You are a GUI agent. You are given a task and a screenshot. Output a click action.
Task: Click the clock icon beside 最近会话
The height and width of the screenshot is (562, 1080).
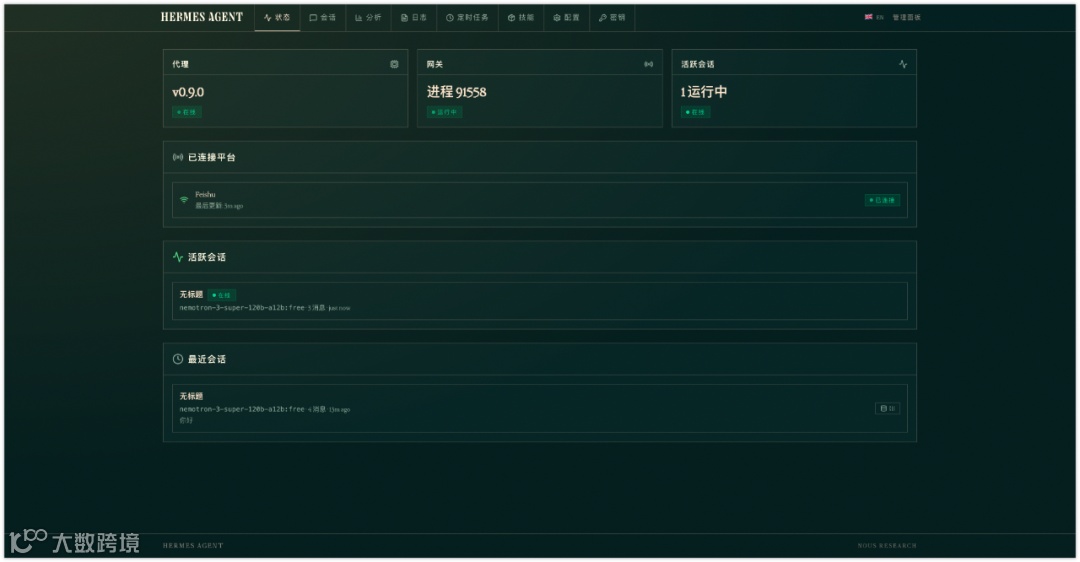point(178,359)
